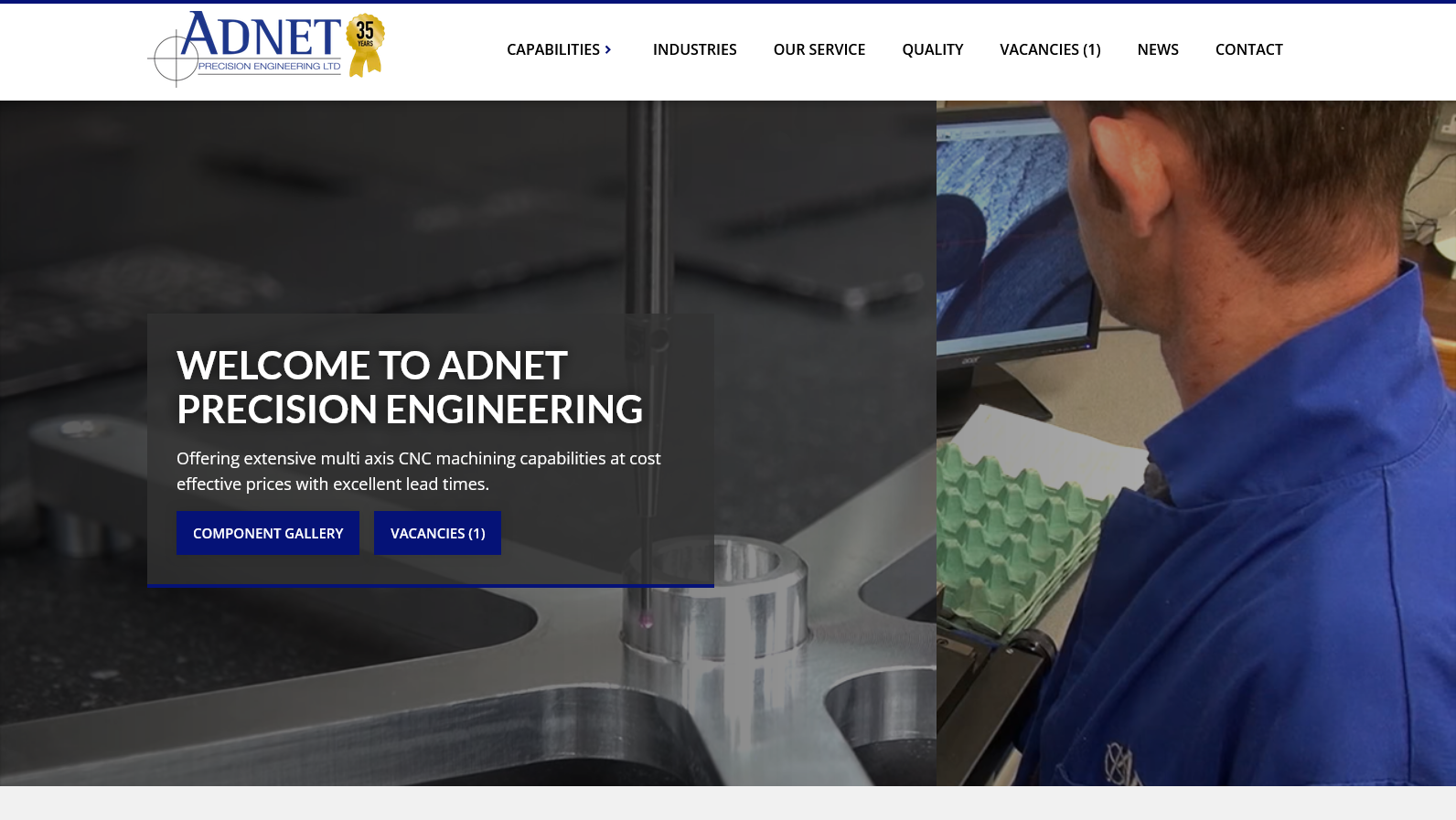Visit the News page

click(x=1157, y=49)
